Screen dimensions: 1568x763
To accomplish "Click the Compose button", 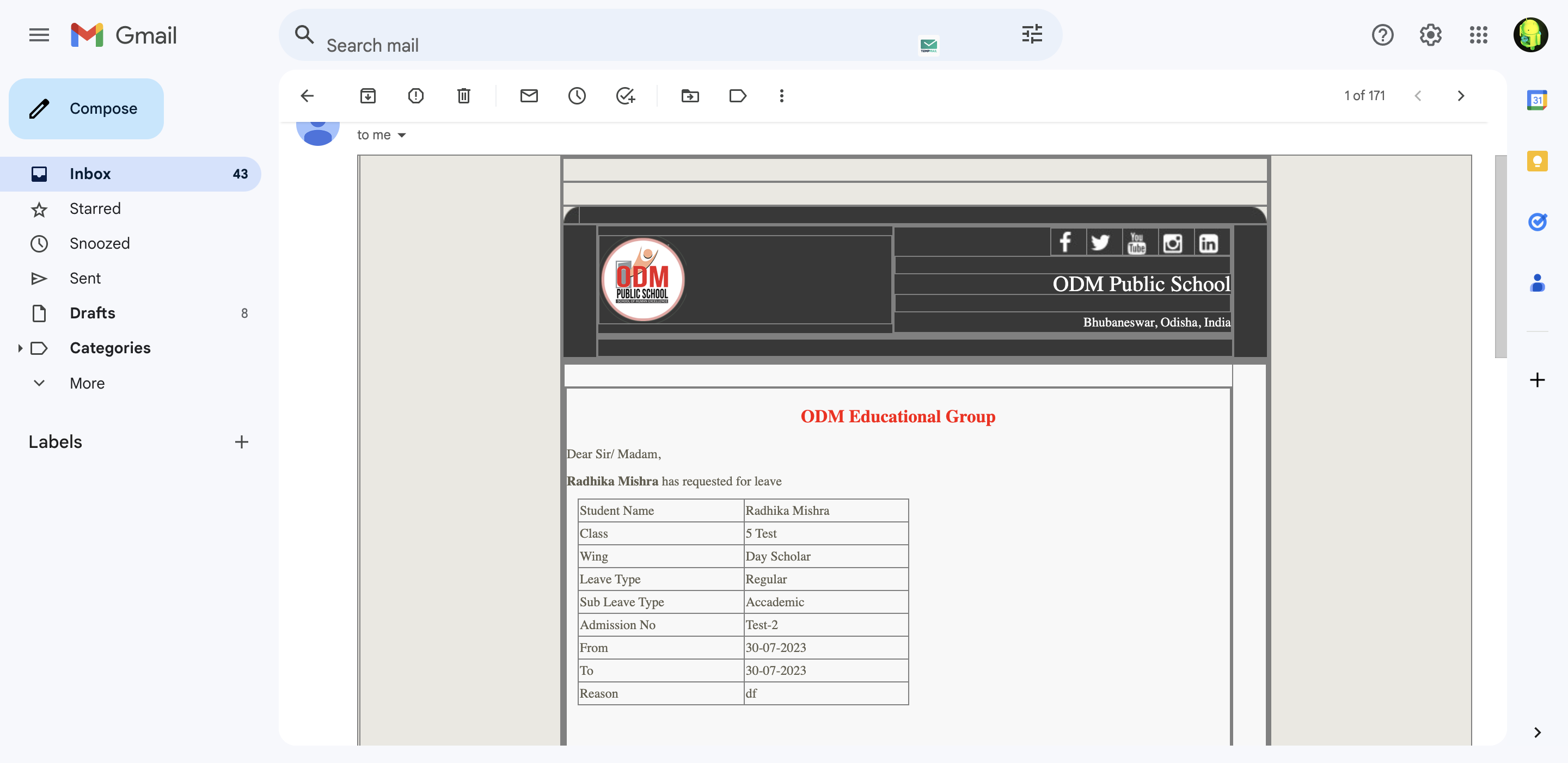I will click(x=87, y=108).
